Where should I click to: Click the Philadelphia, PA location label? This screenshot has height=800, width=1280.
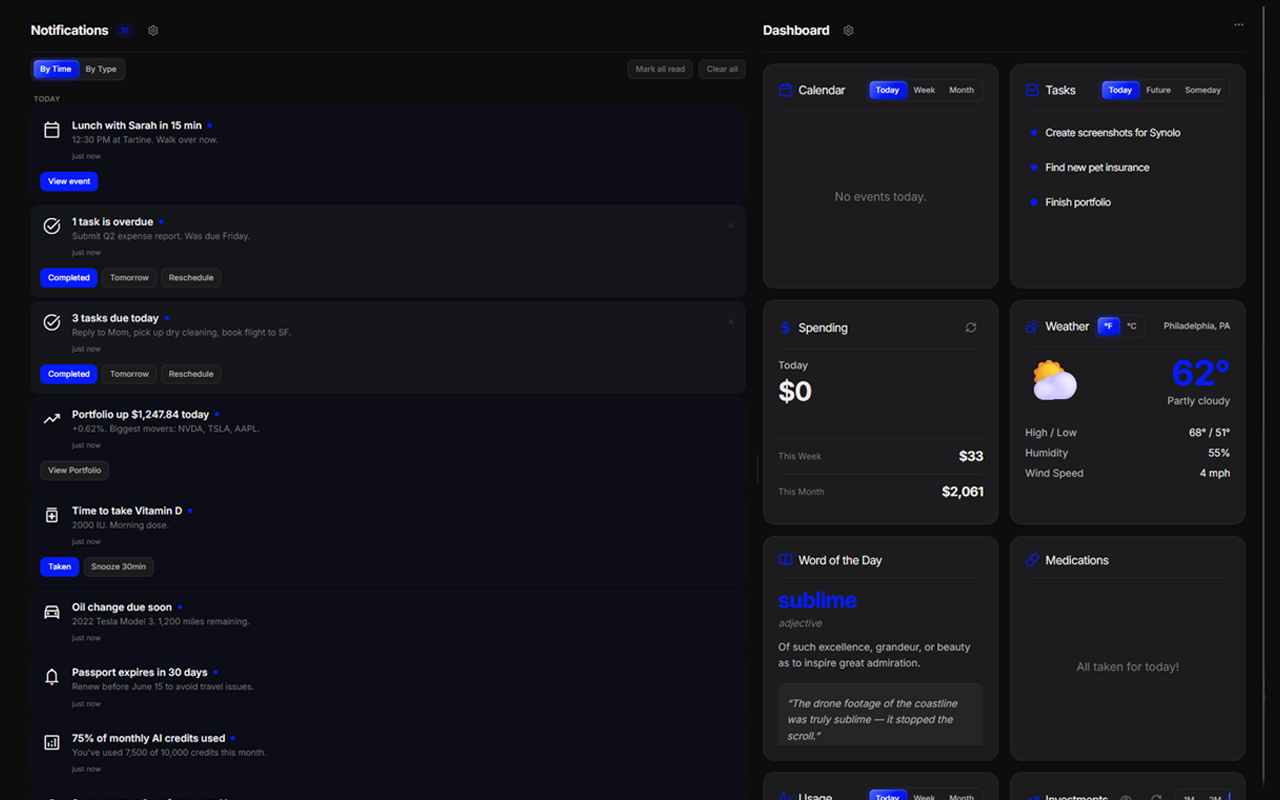click(x=1196, y=326)
